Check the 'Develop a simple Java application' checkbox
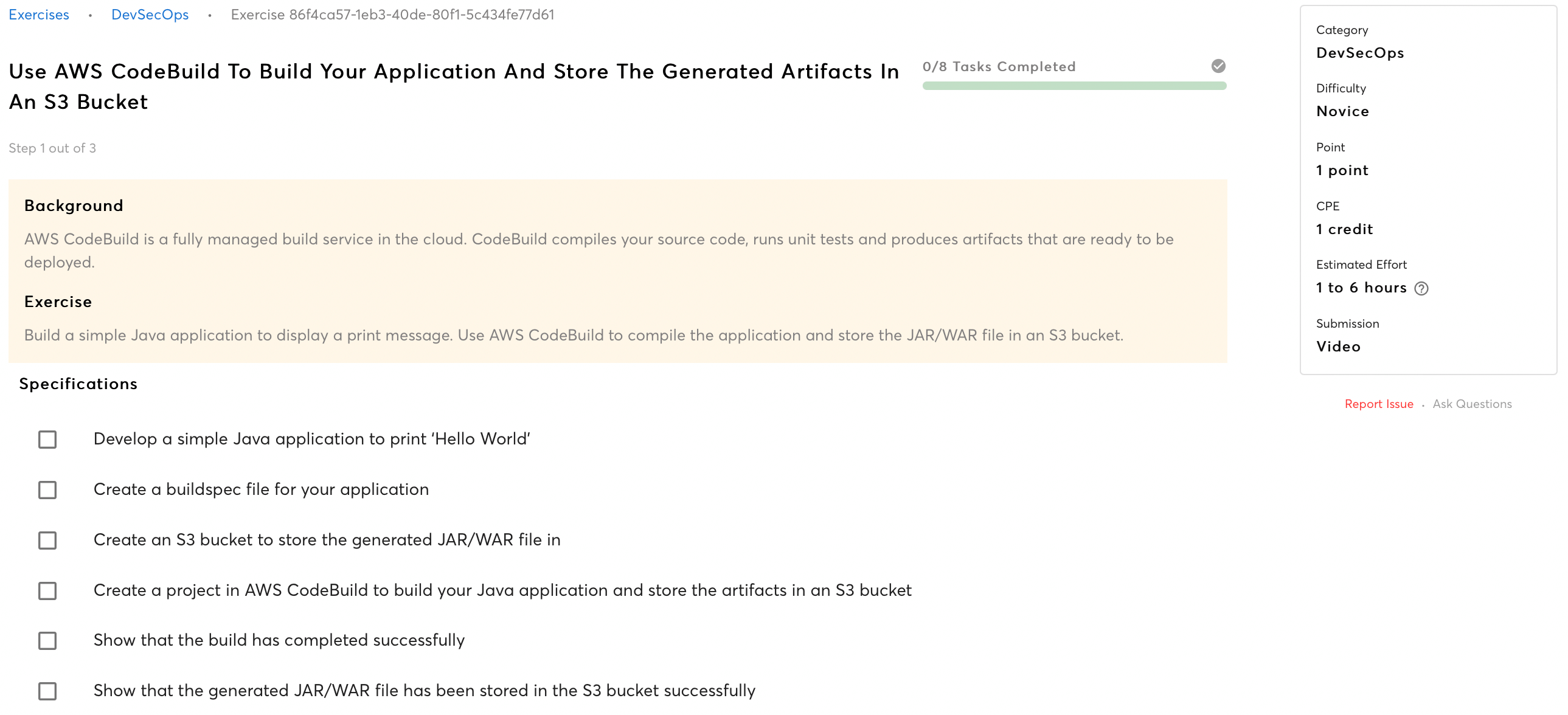The image size is (1568, 715). 47,440
